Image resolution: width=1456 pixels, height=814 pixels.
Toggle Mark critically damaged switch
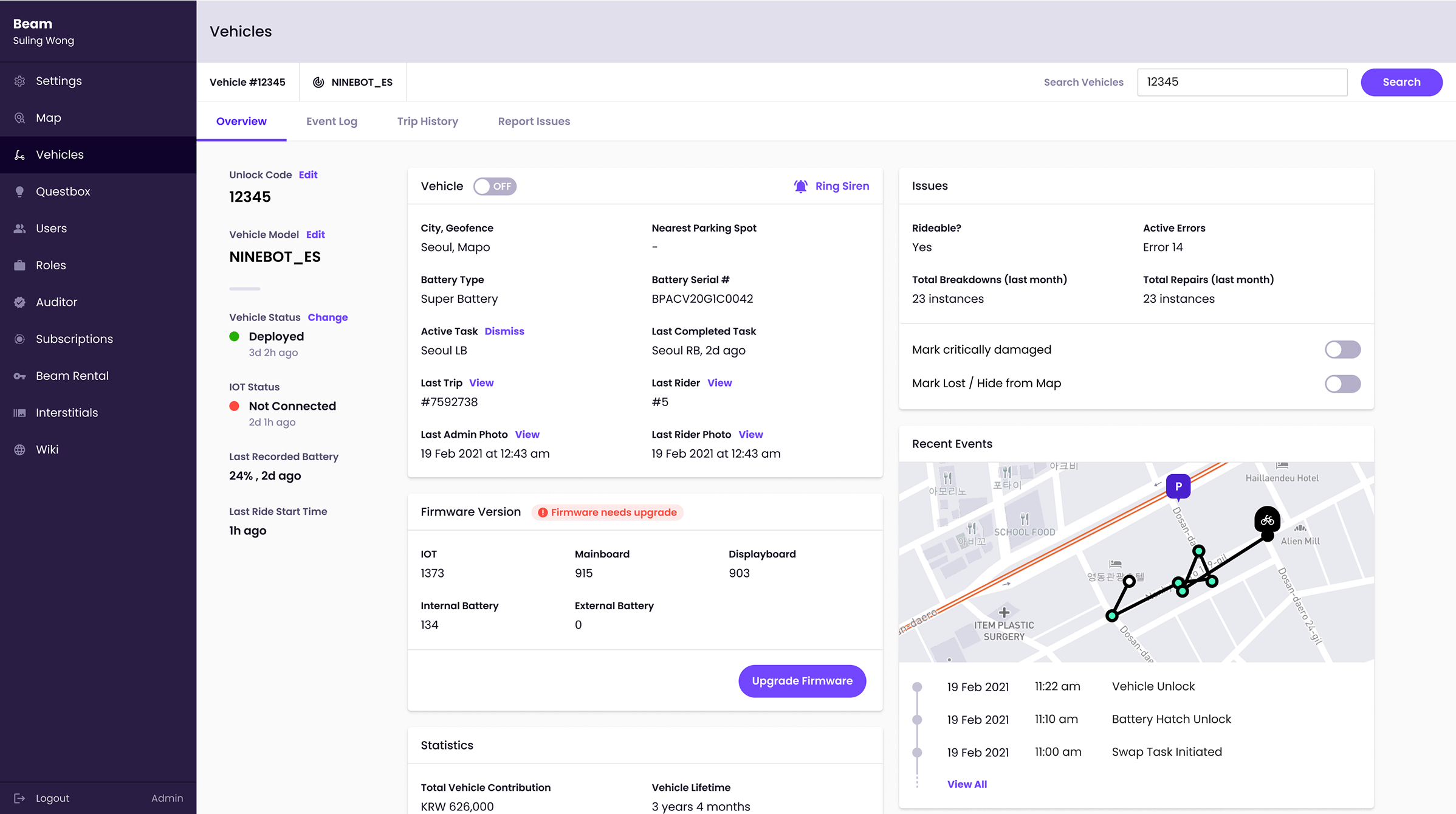coord(1342,350)
